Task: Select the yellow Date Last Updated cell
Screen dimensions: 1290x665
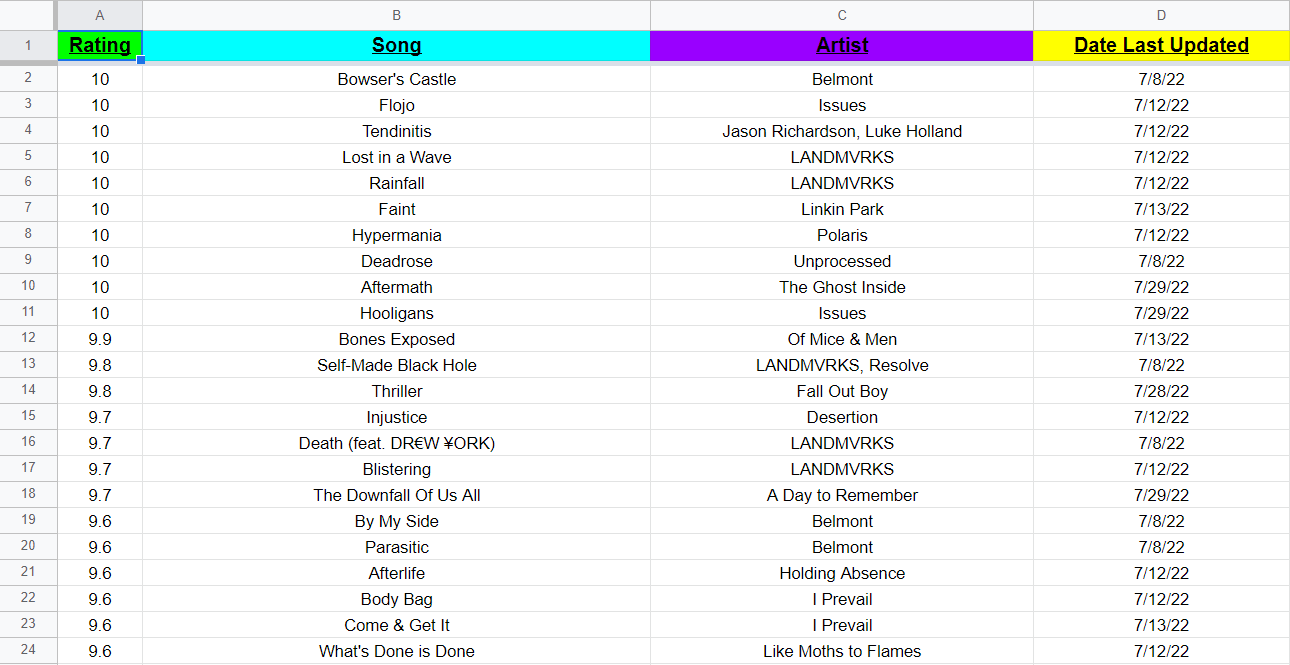Action: (x=1161, y=45)
